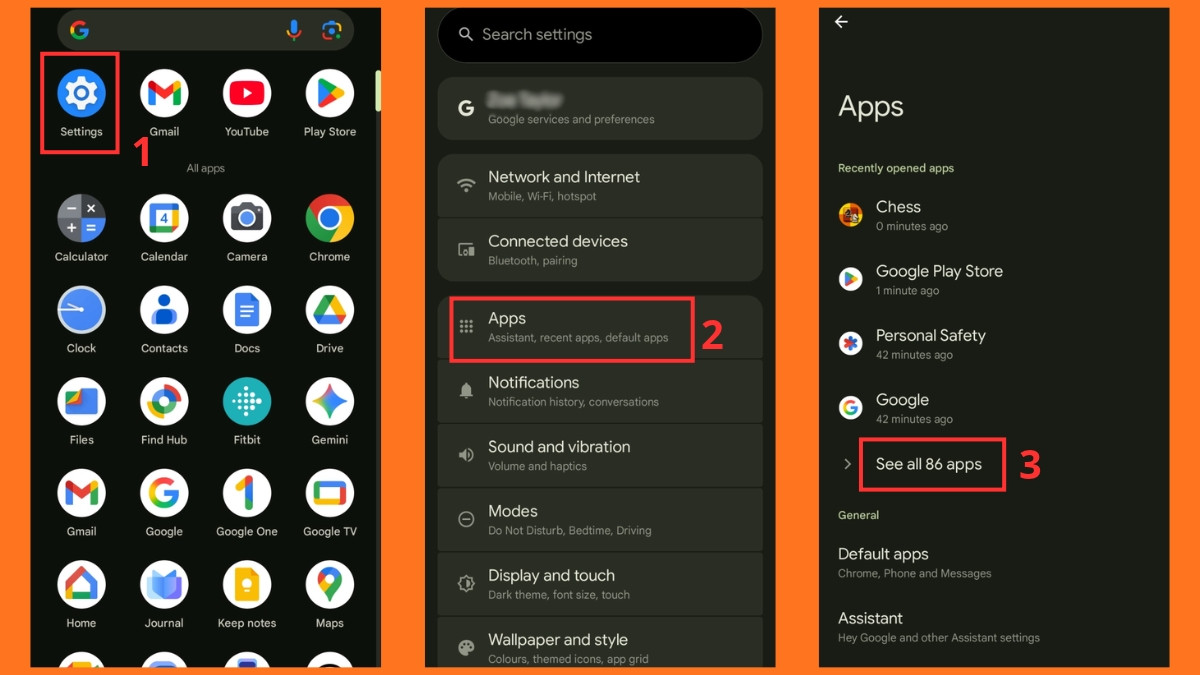
Task: Go back using the Apps page arrow
Action: 841,22
